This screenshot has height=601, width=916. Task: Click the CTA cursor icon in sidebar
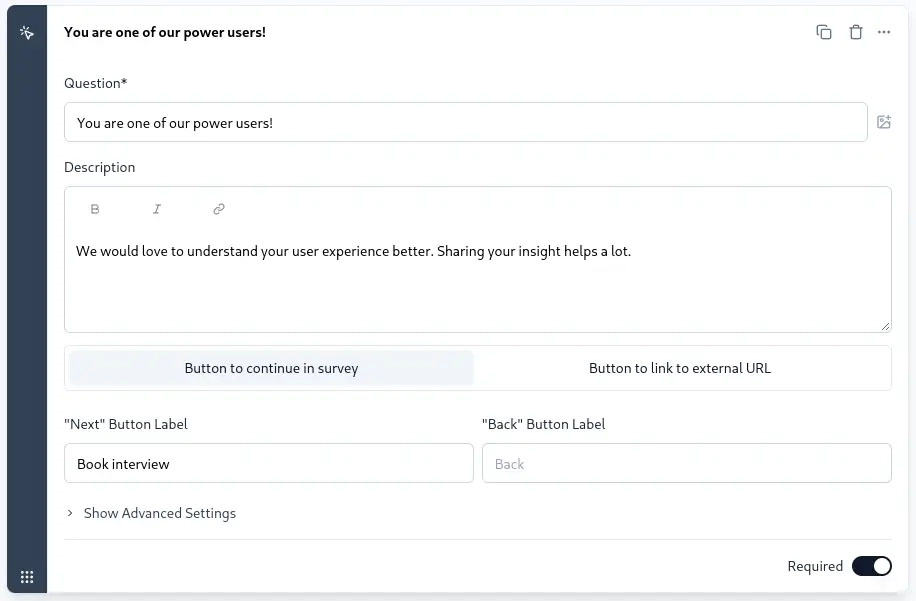(27, 33)
